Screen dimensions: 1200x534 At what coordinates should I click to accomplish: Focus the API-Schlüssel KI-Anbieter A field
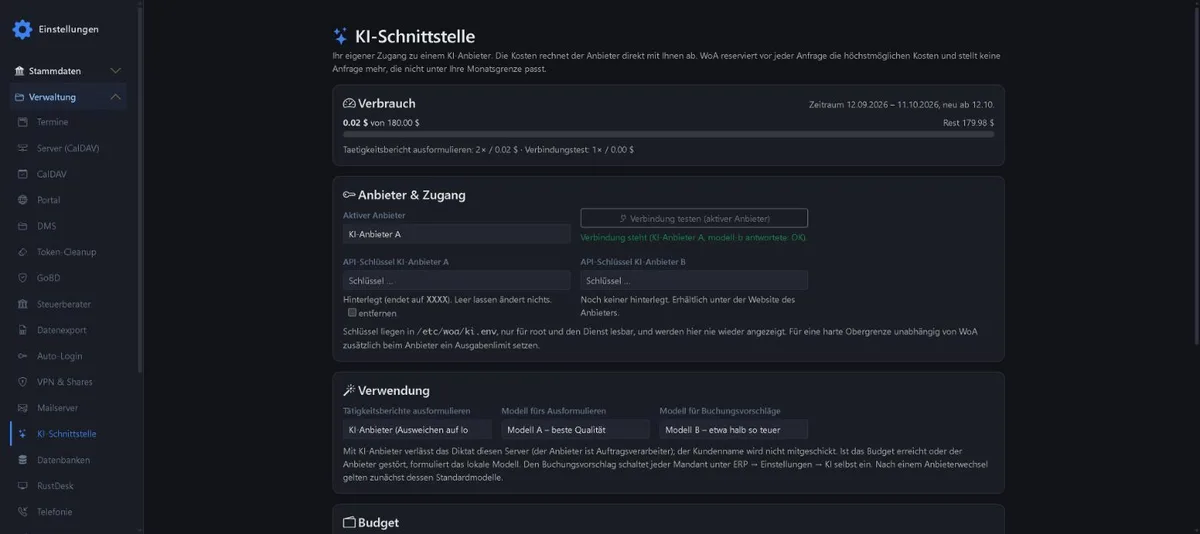click(x=456, y=280)
